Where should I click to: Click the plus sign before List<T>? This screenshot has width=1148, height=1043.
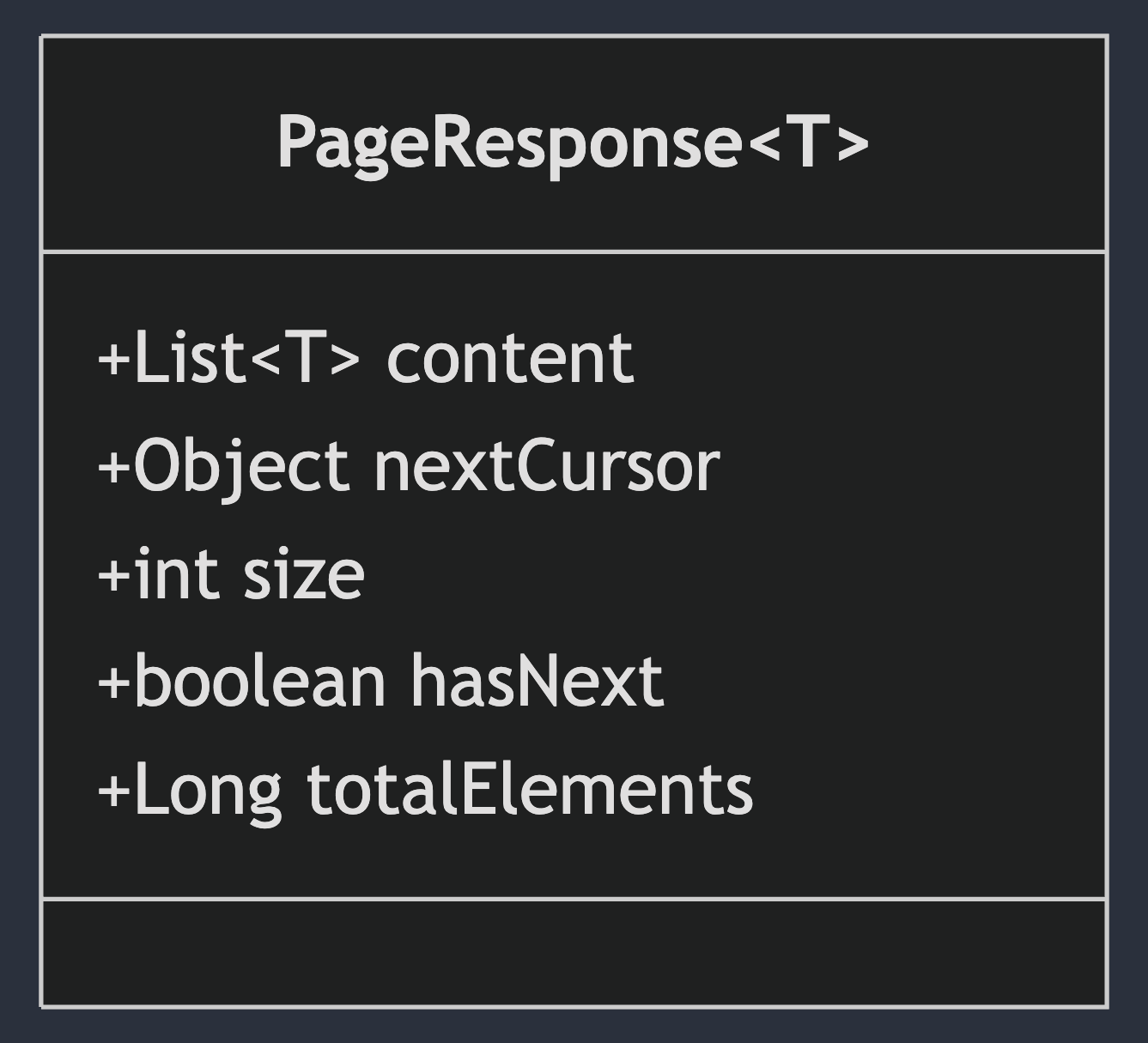(x=114, y=359)
